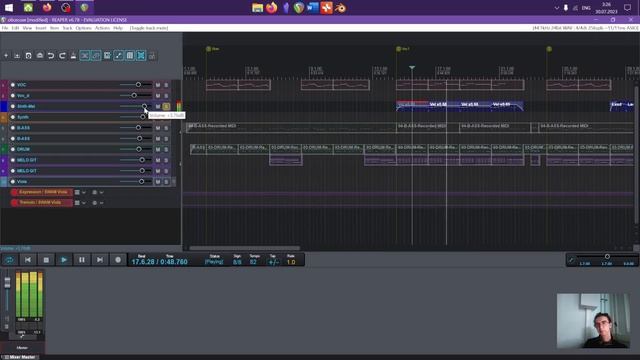The height and width of the screenshot is (360, 640).
Task: Click the record button in transport
Action: [x=118, y=260]
